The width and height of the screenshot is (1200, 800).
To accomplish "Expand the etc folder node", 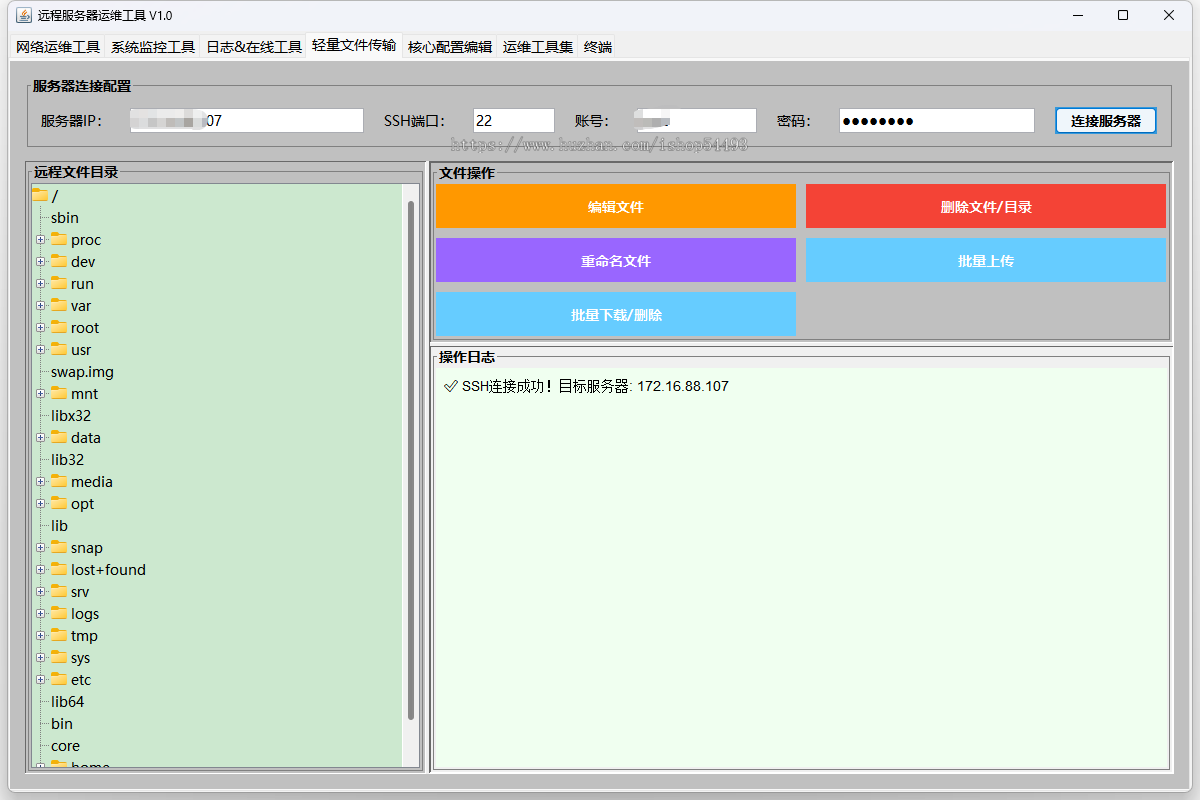I will click(x=41, y=680).
